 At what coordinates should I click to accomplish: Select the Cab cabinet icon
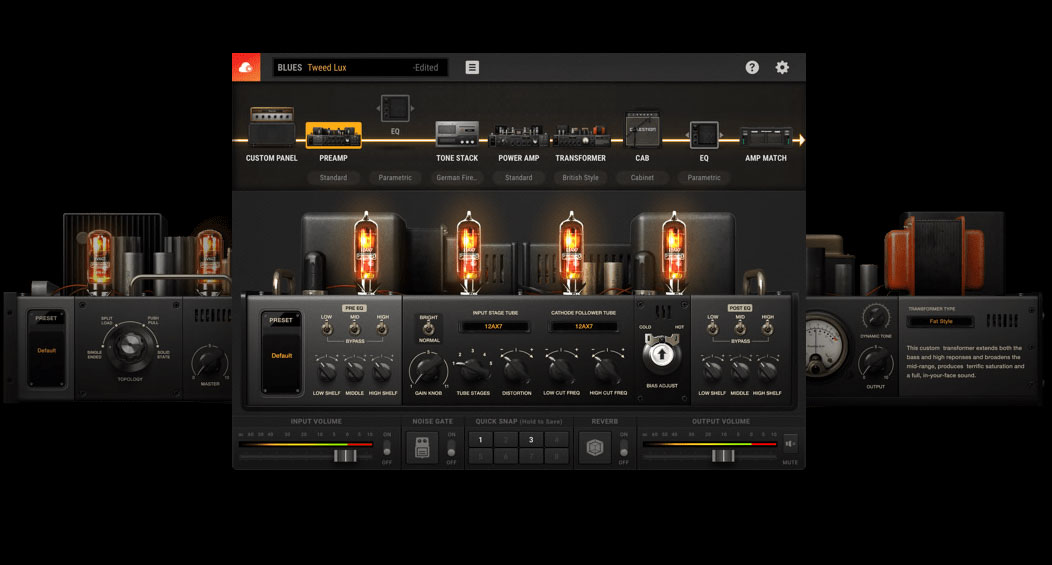(x=642, y=130)
